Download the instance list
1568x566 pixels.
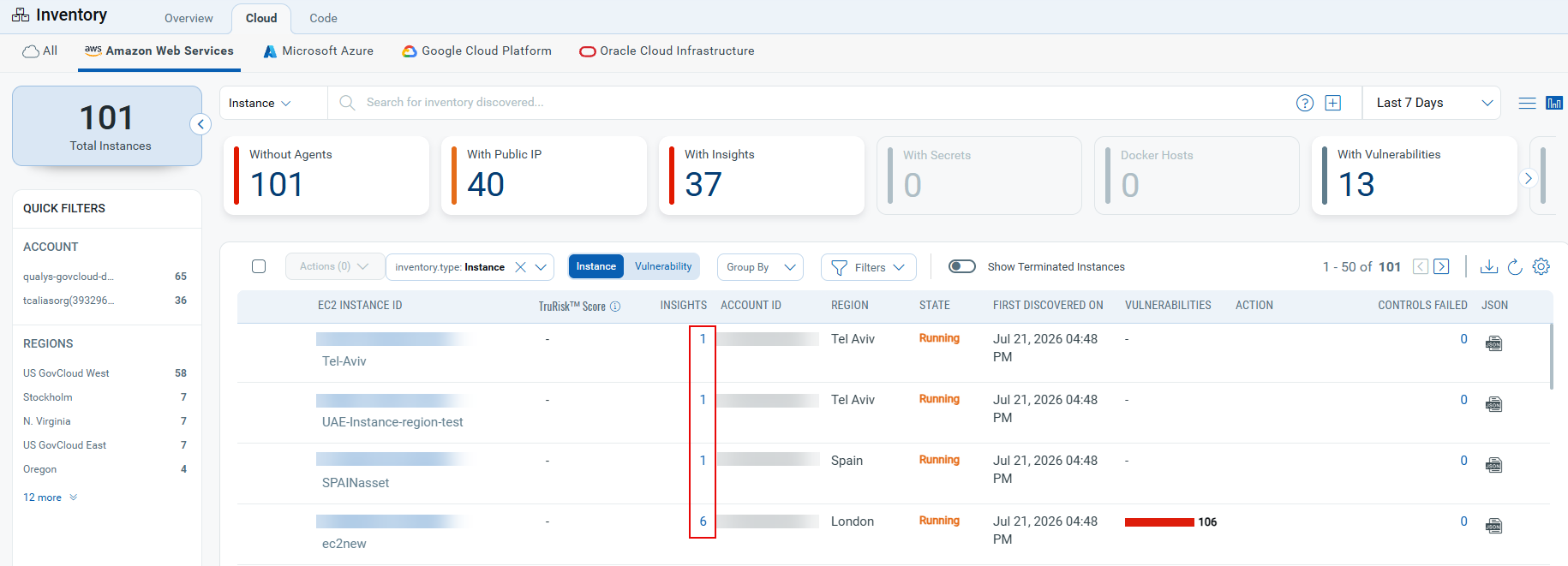pos(1489,267)
